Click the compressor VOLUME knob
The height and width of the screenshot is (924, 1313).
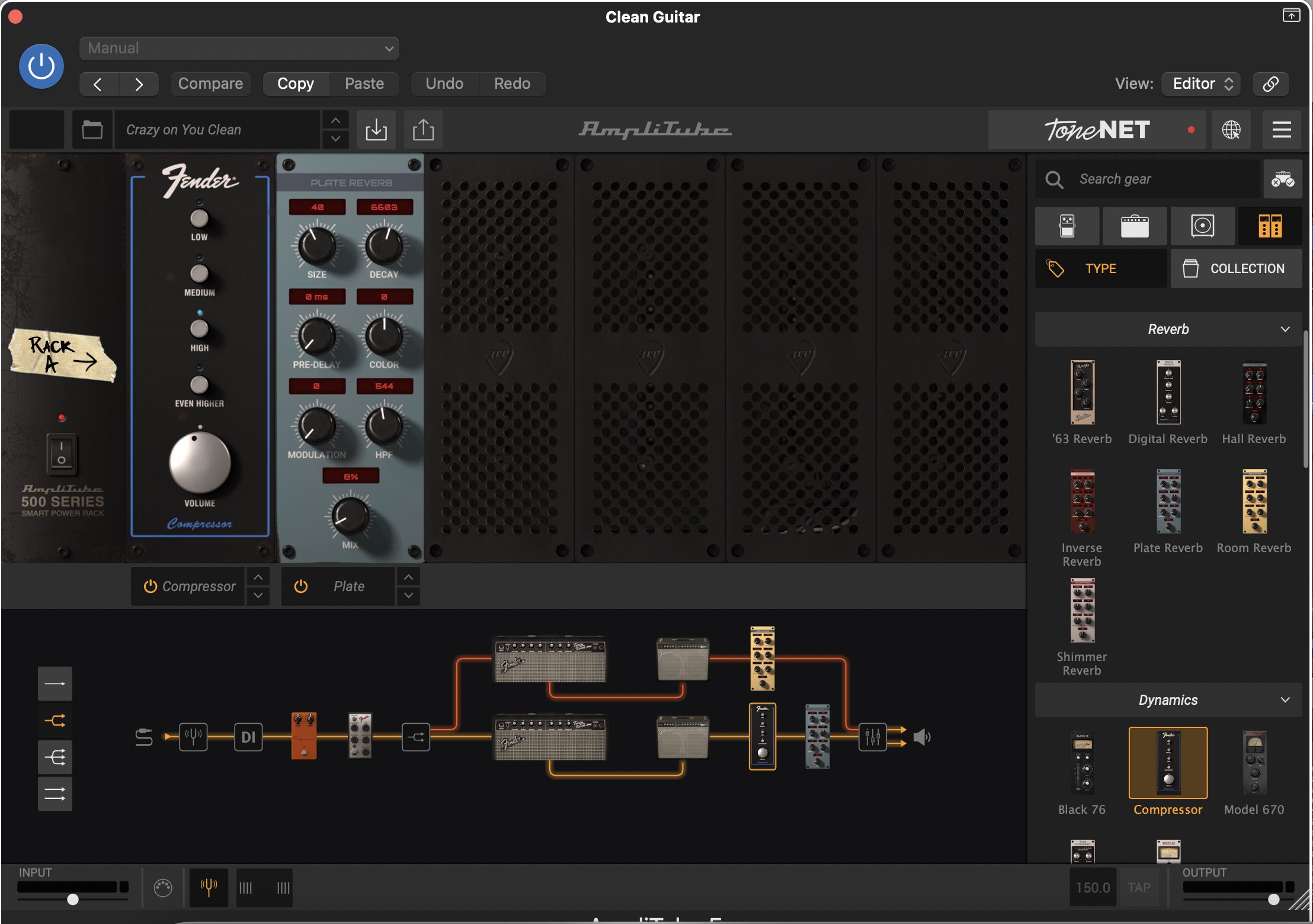pos(200,463)
